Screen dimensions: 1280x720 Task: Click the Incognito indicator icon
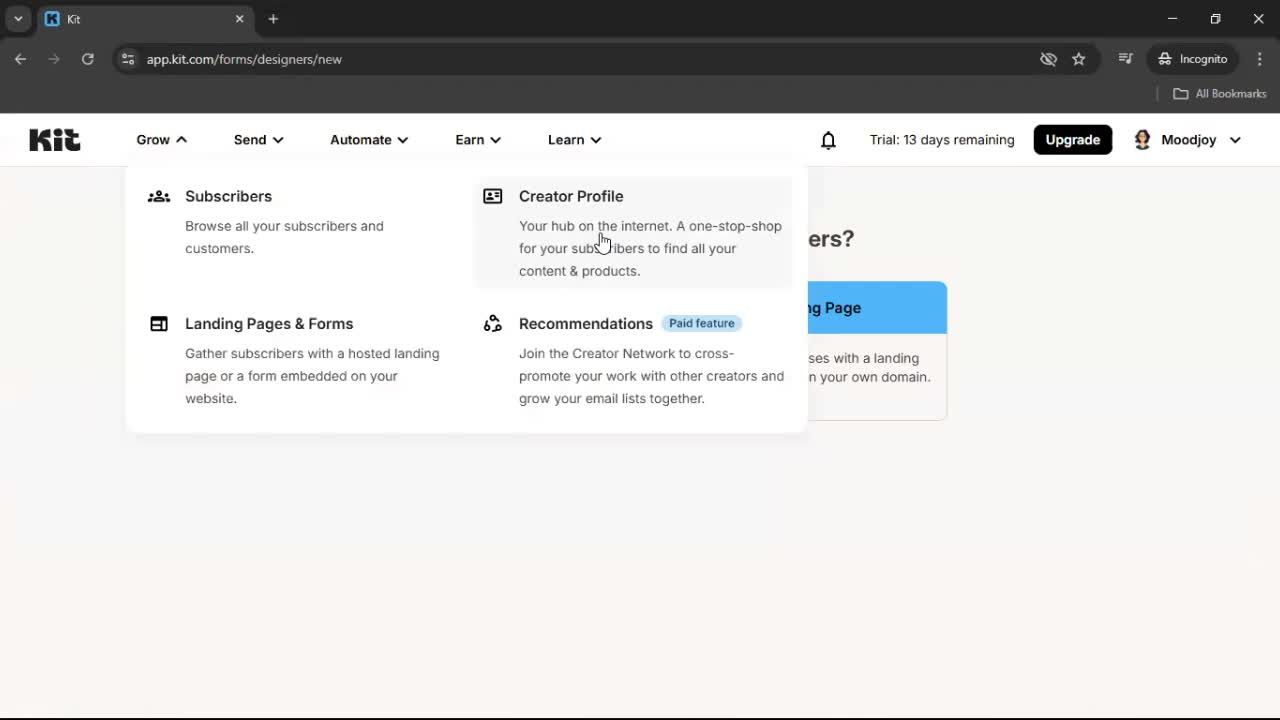(x=1165, y=59)
